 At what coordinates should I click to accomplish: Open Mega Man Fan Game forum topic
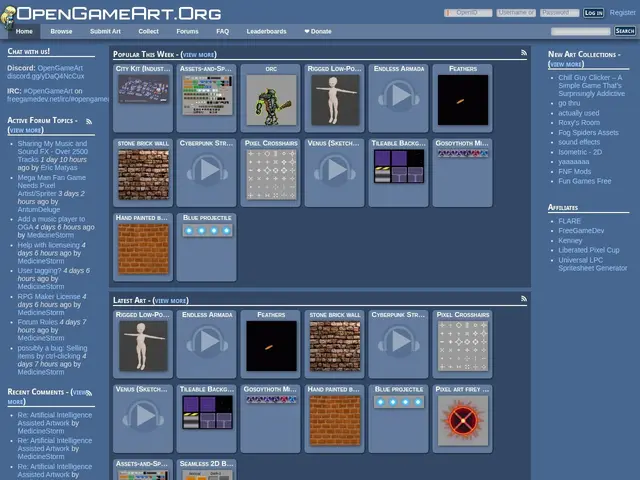52,186
